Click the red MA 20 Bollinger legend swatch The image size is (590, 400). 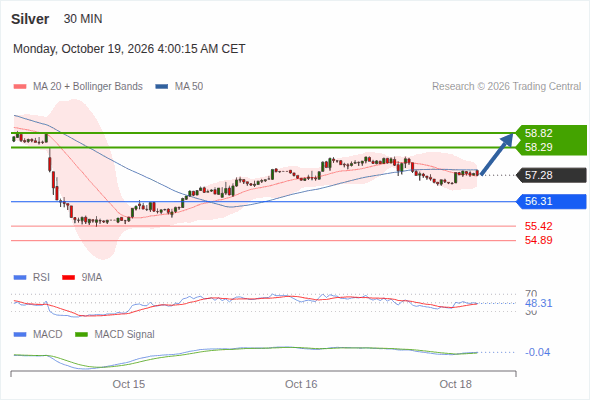point(20,87)
